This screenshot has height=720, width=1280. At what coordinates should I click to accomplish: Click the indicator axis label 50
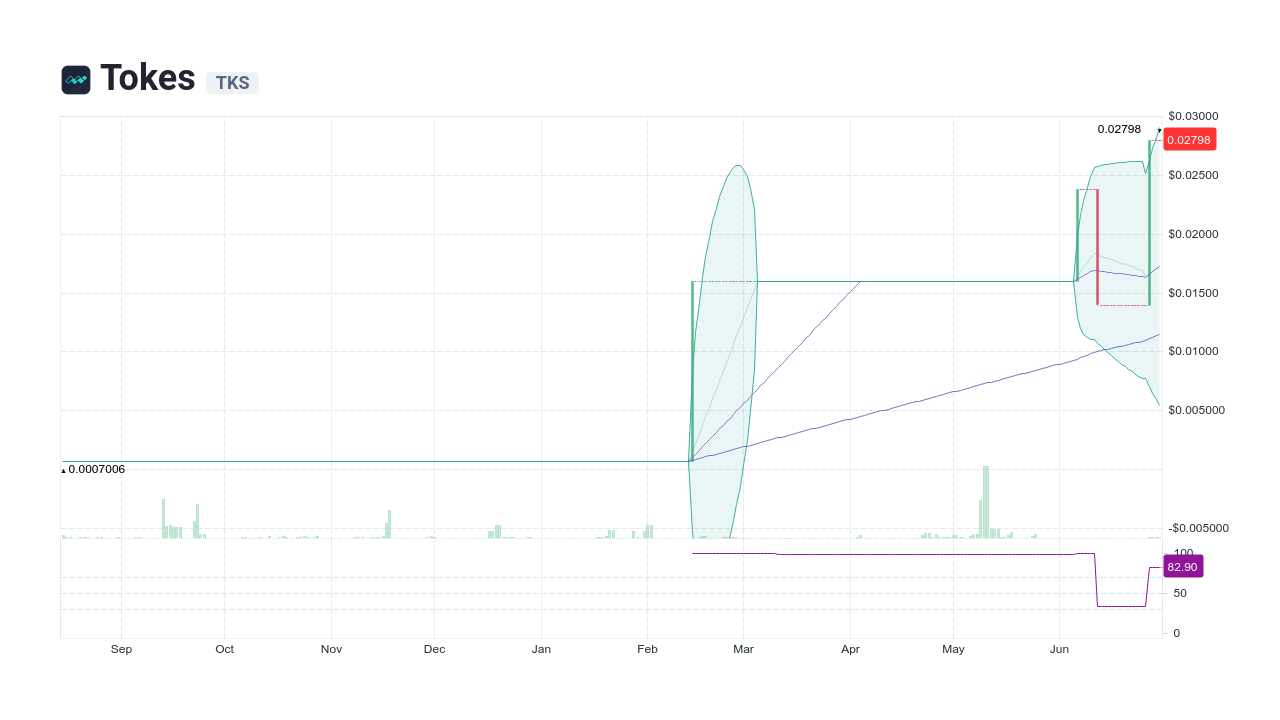(x=1180, y=593)
